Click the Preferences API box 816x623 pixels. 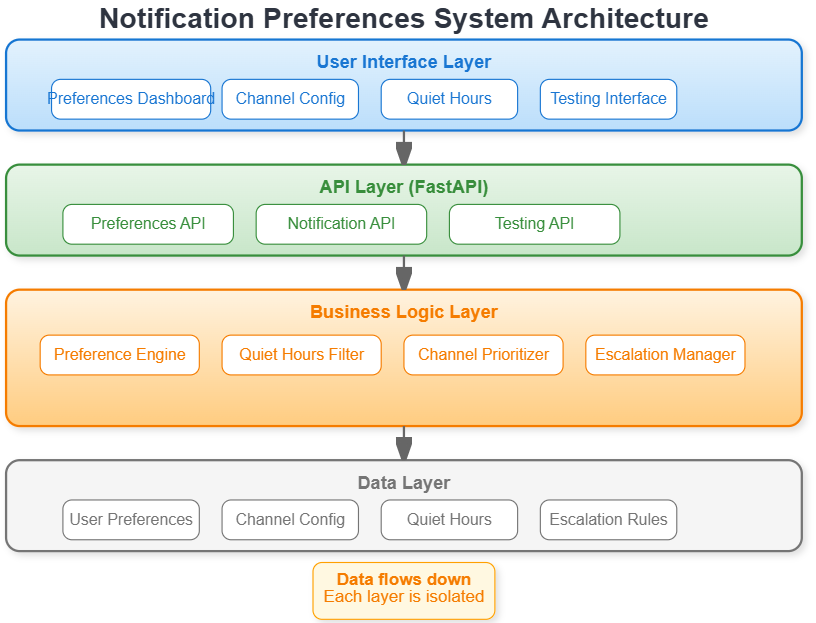[x=148, y=224]
